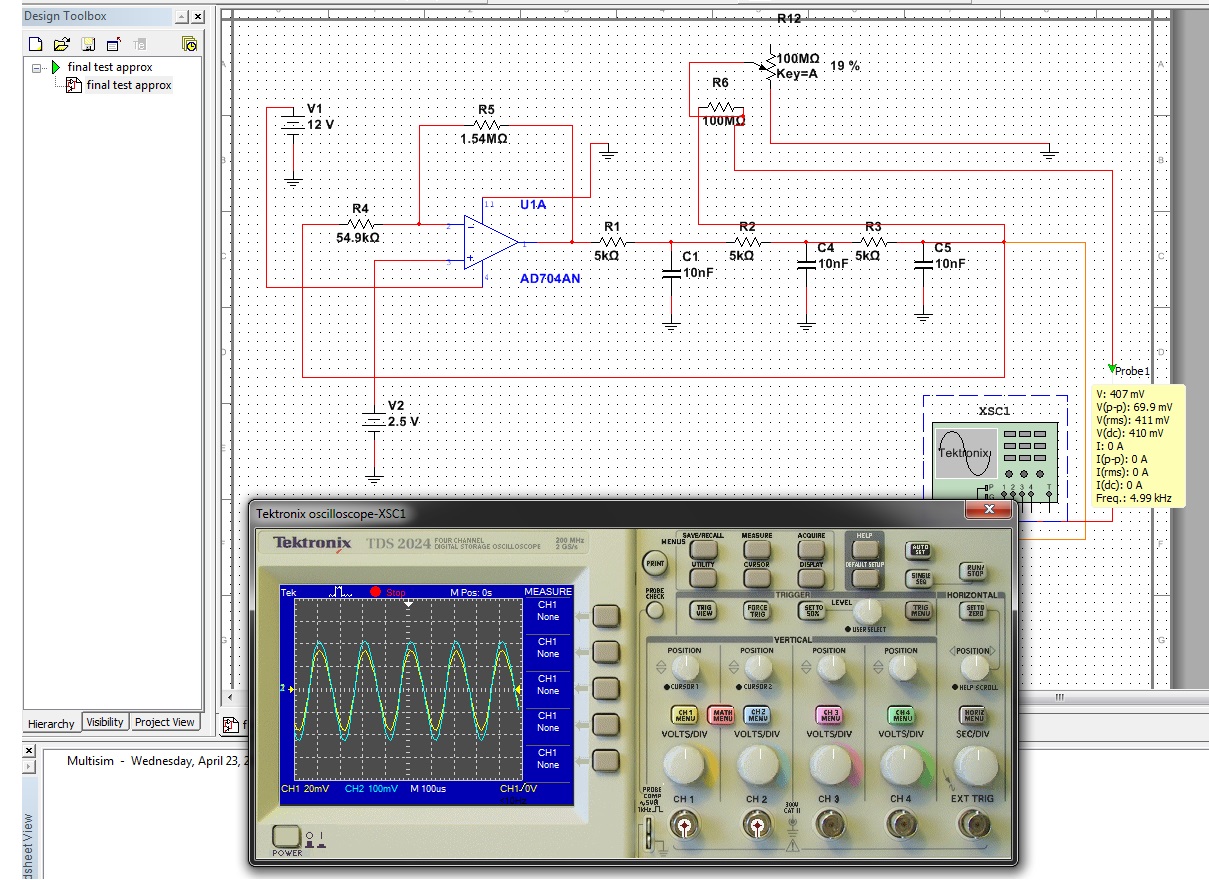
Task: Click the recent designs clock icon
Action: click(189, 44)
